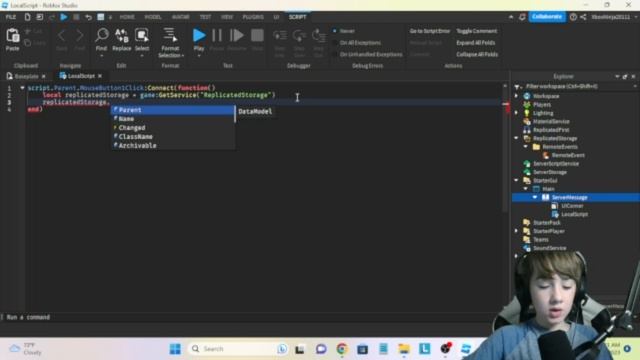Open the Windows Start menu
Viewport: 640px width, 360px height.
pyautogui.click(x=175, y=349)
